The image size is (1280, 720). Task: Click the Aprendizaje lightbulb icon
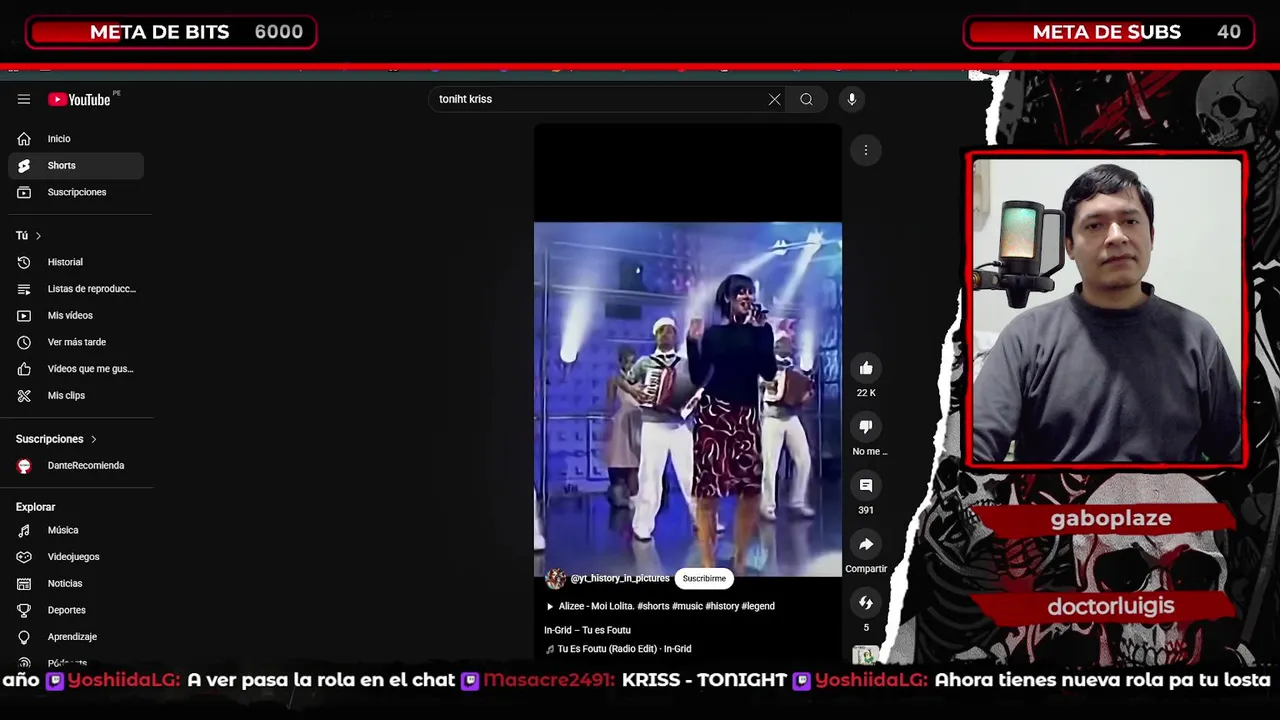(24, 637)
